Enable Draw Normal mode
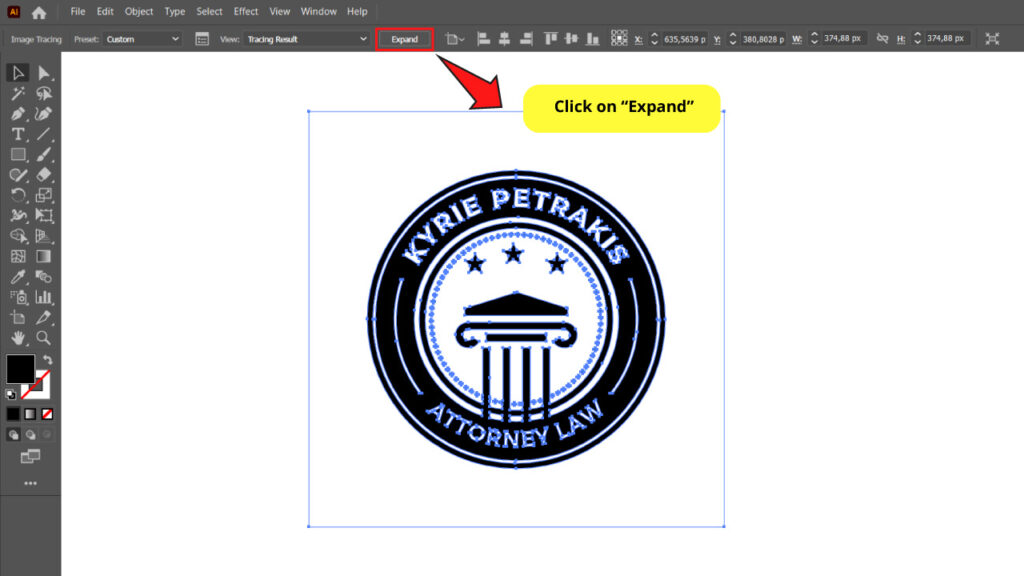 [x=13, y=434]
